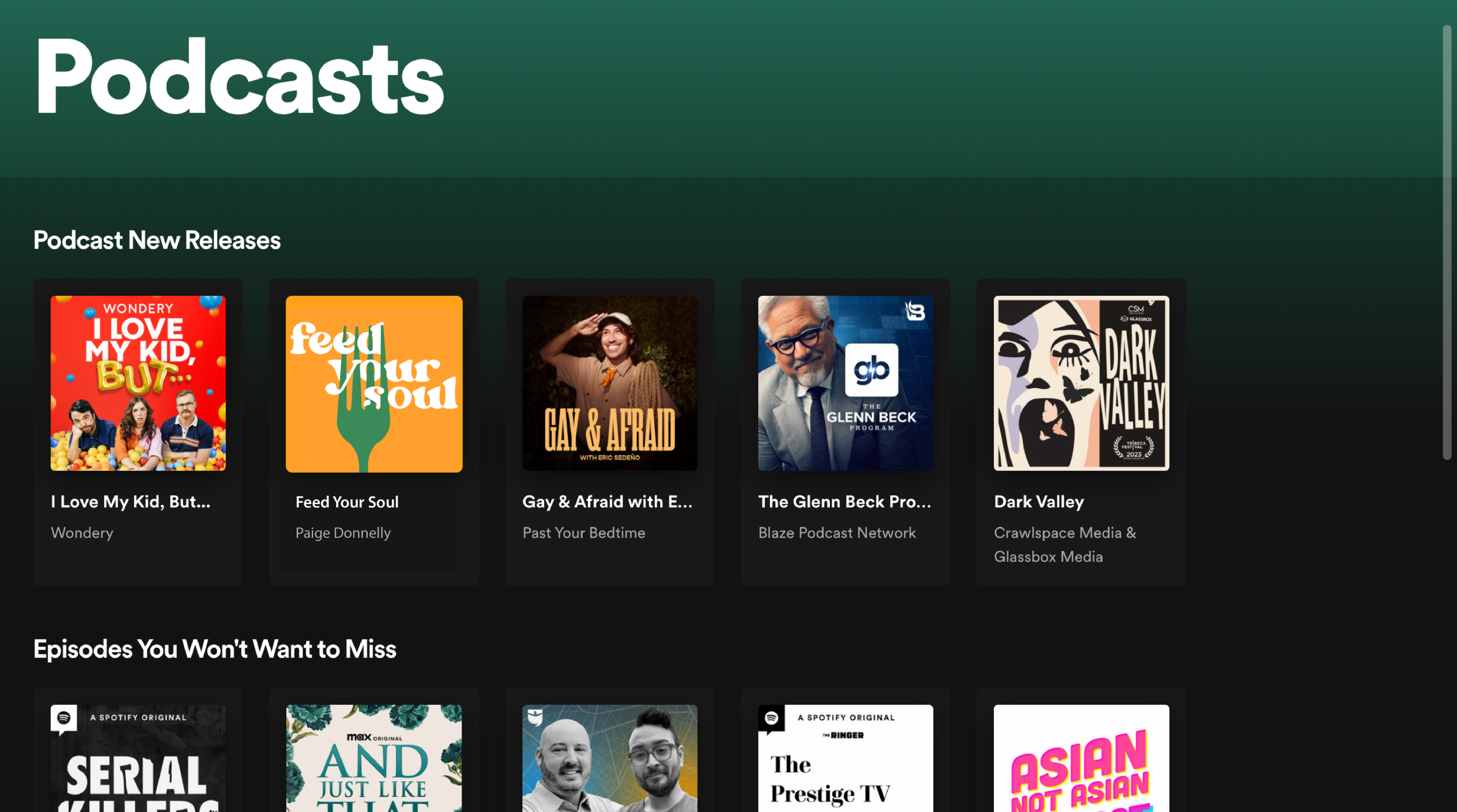Click the vertical scrollbar thumb
Screen dimensions: 1457x812
(1447, 243)
